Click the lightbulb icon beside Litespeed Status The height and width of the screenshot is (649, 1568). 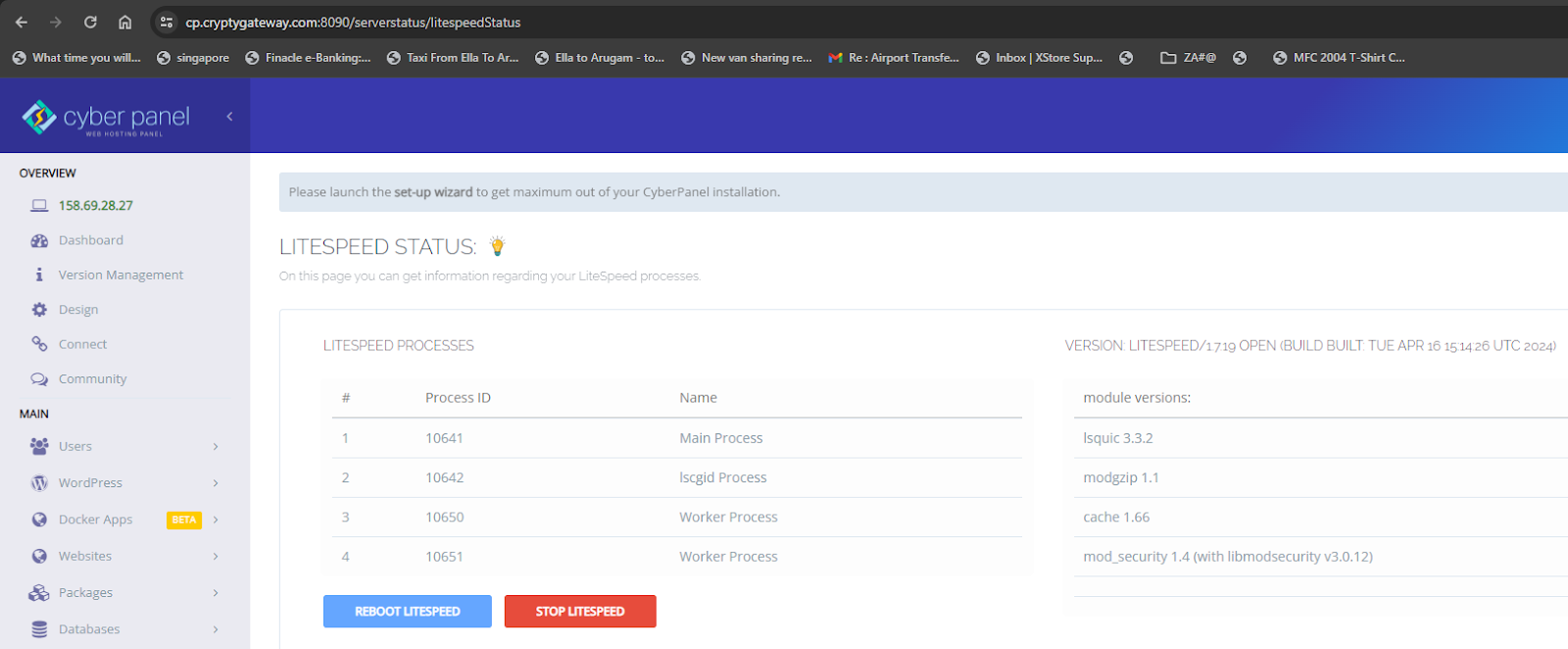tap(497, 246)
